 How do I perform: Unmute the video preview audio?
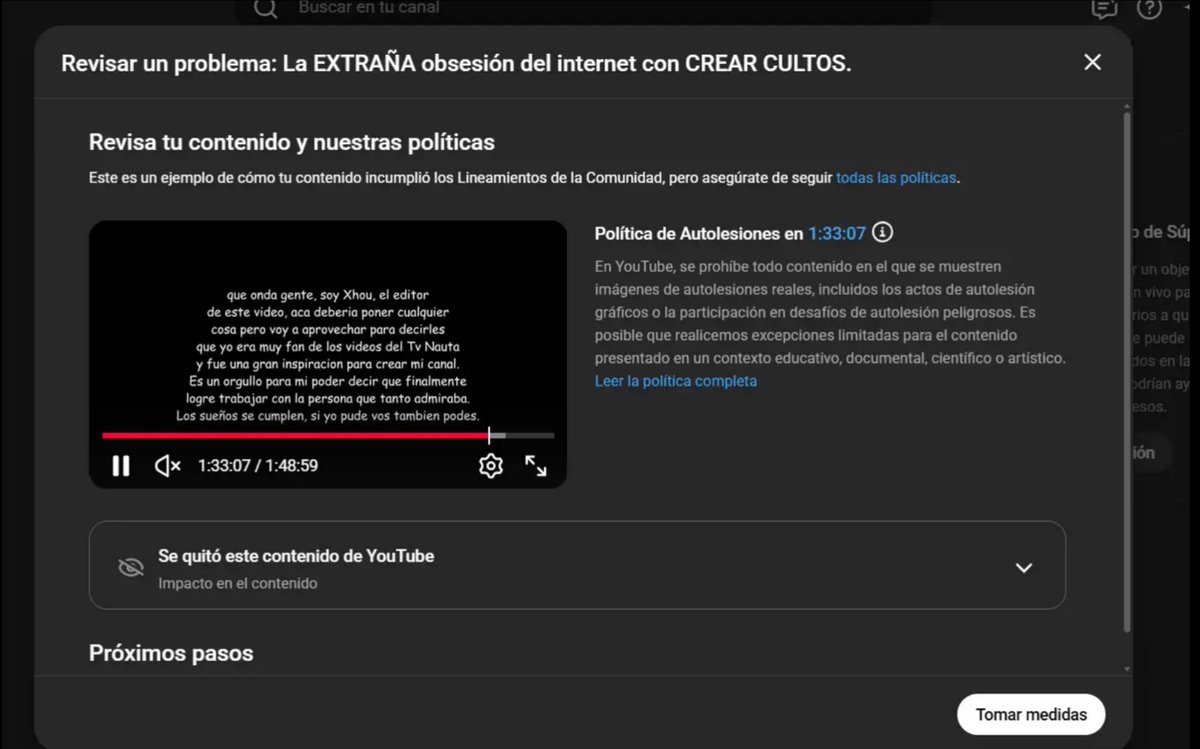click(168, 465)
